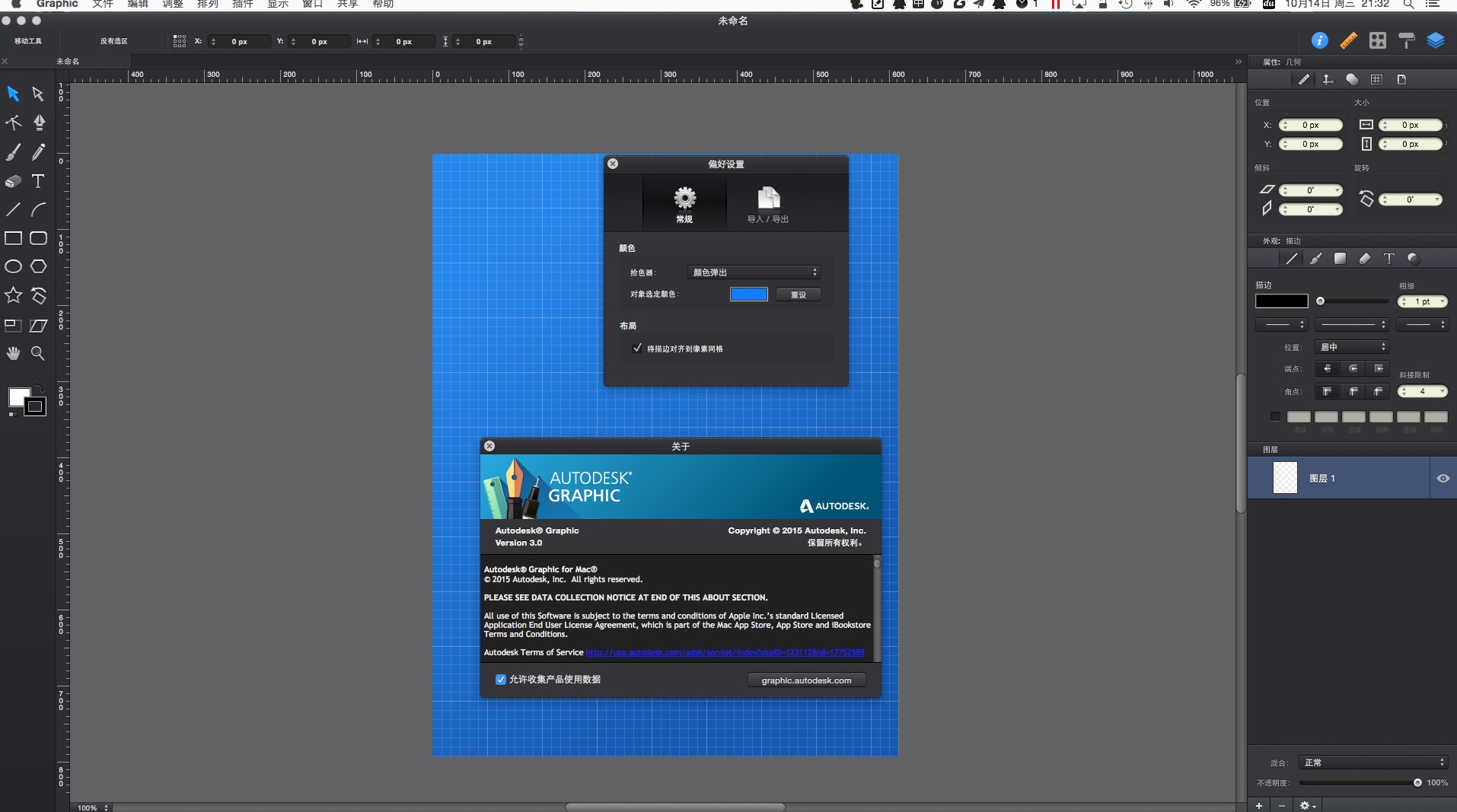Disable 允许收集产品使用数据 checkbox
1457x812 pixels.
pos(501,680)
